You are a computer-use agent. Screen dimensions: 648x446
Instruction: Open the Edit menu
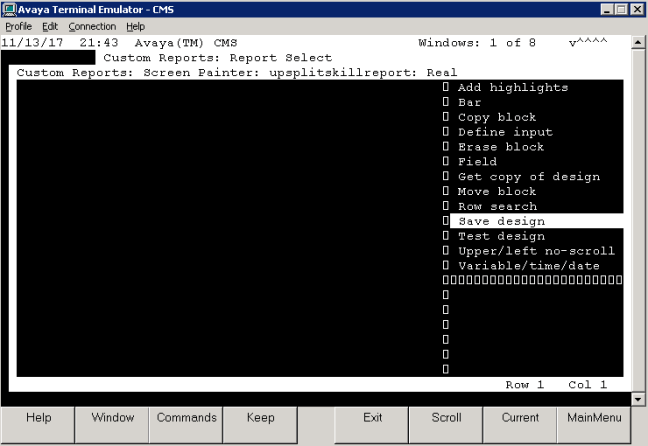coord(50,26)
